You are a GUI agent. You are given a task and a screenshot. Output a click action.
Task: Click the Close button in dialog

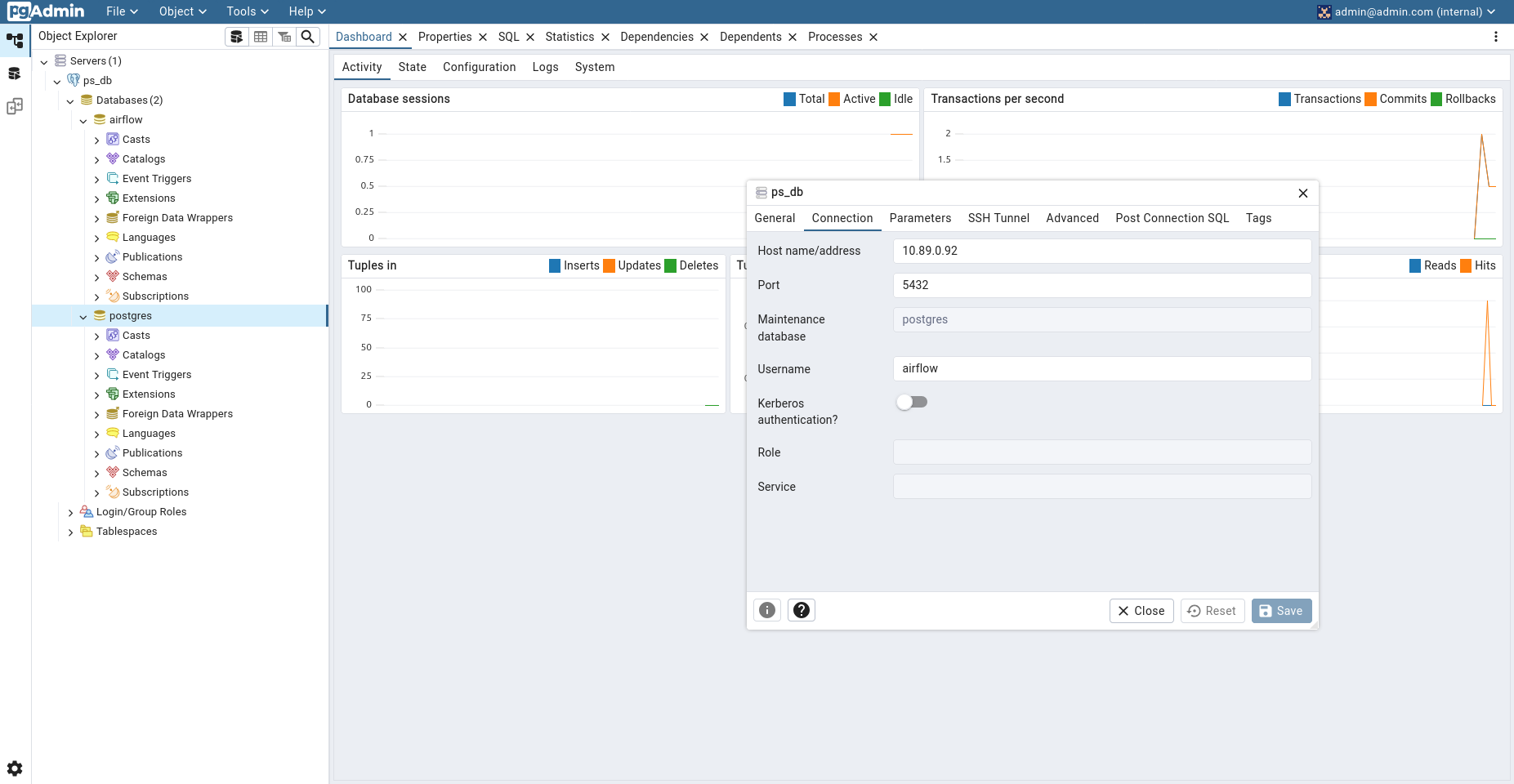(x=1141, y=611)
